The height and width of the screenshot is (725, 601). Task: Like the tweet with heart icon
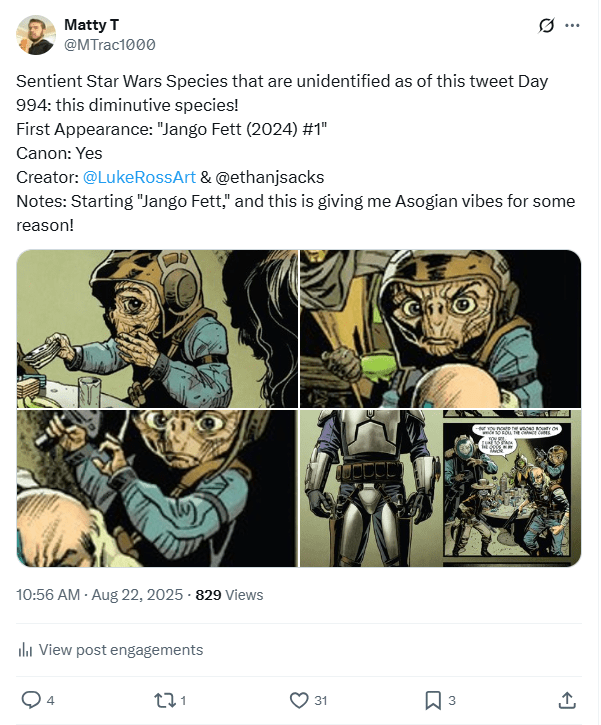(x=297, y=699)
